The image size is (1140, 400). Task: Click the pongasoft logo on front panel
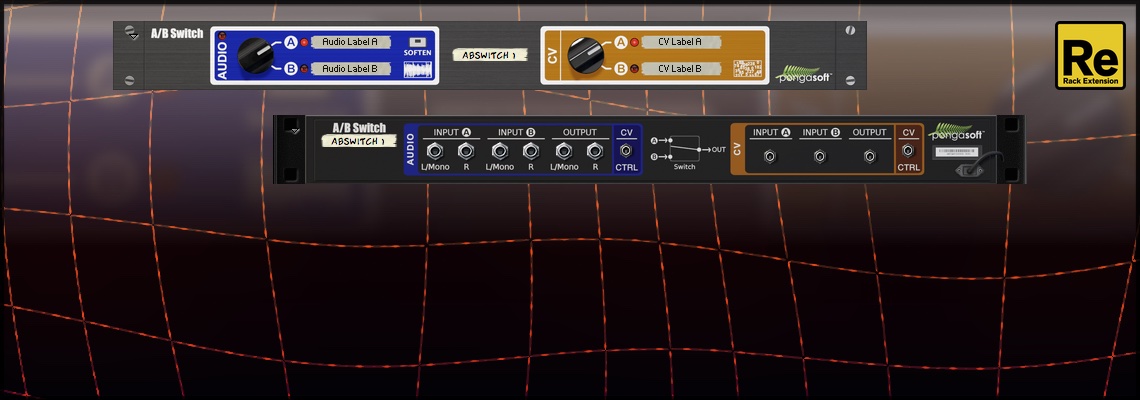coord(803,74)
